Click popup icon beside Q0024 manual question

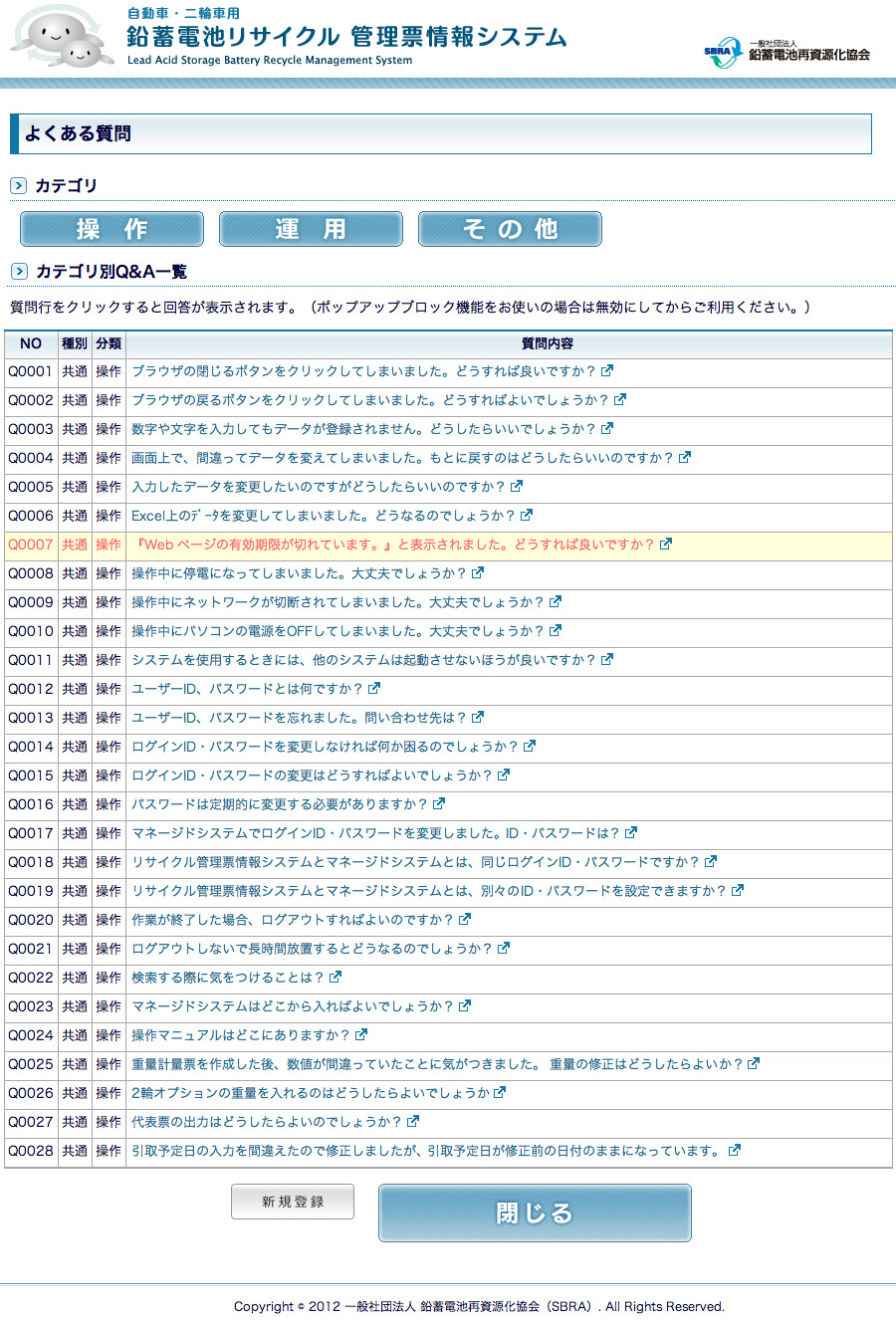coord(361,1035)
